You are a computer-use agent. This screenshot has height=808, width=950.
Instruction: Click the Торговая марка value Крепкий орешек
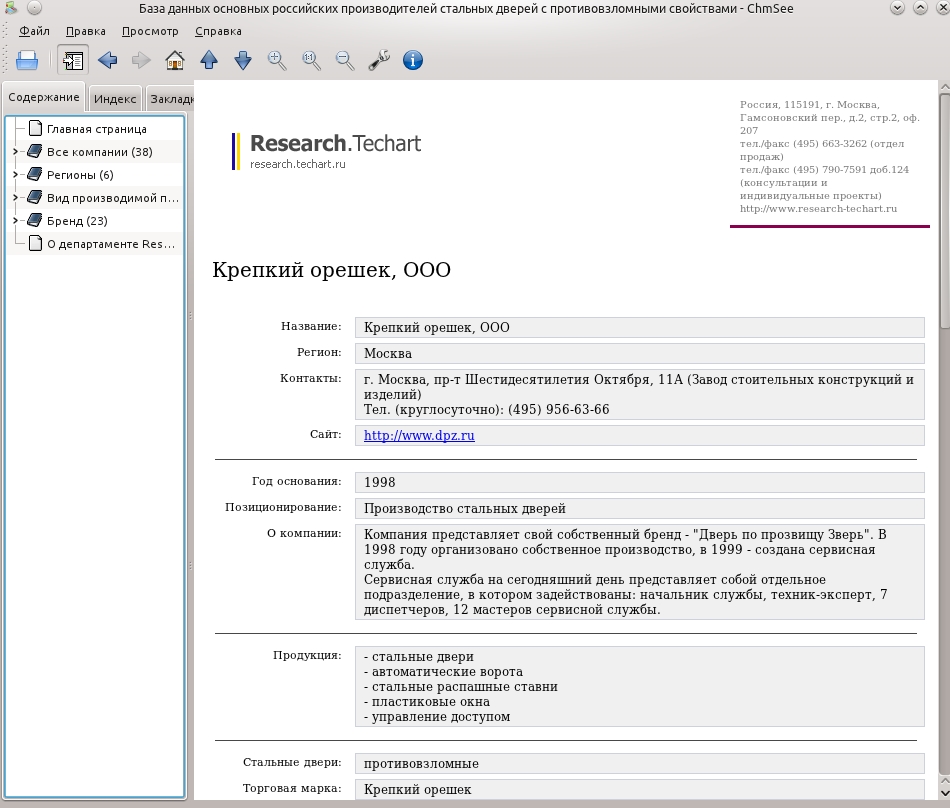[417, 790]
